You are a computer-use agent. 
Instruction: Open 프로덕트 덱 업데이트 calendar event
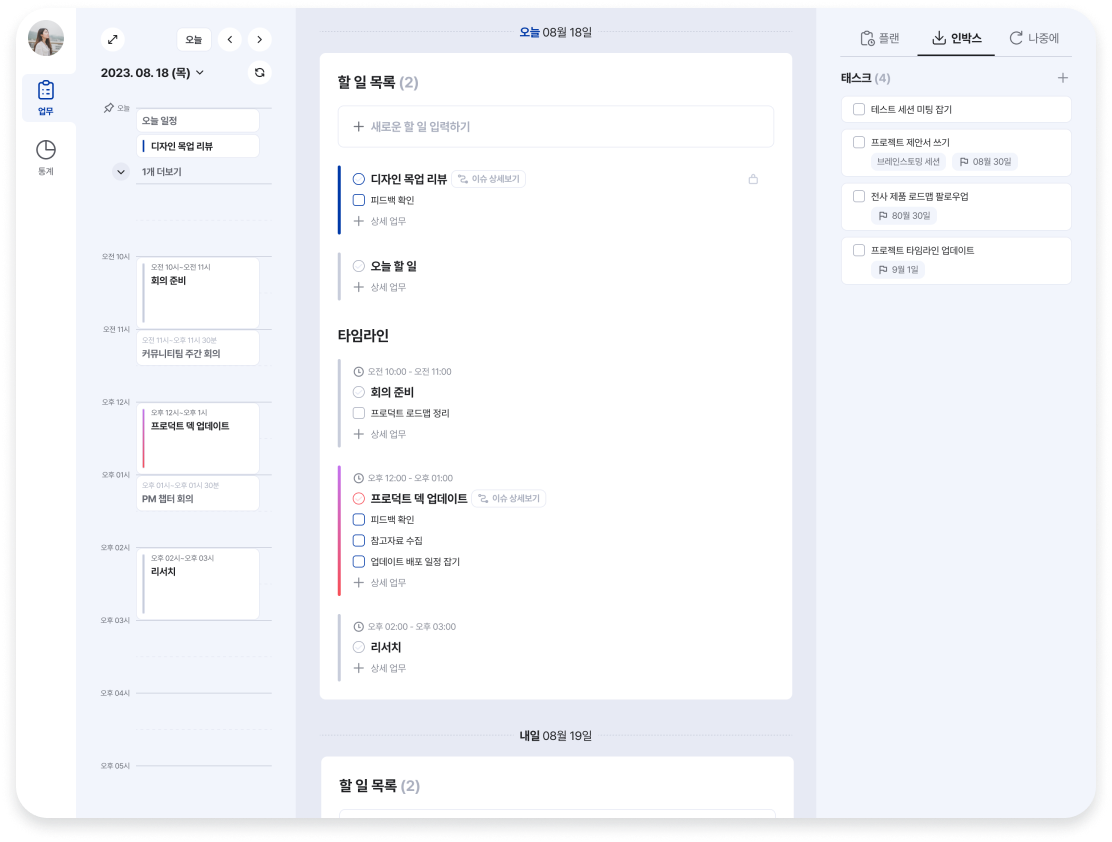click(198, 438)
